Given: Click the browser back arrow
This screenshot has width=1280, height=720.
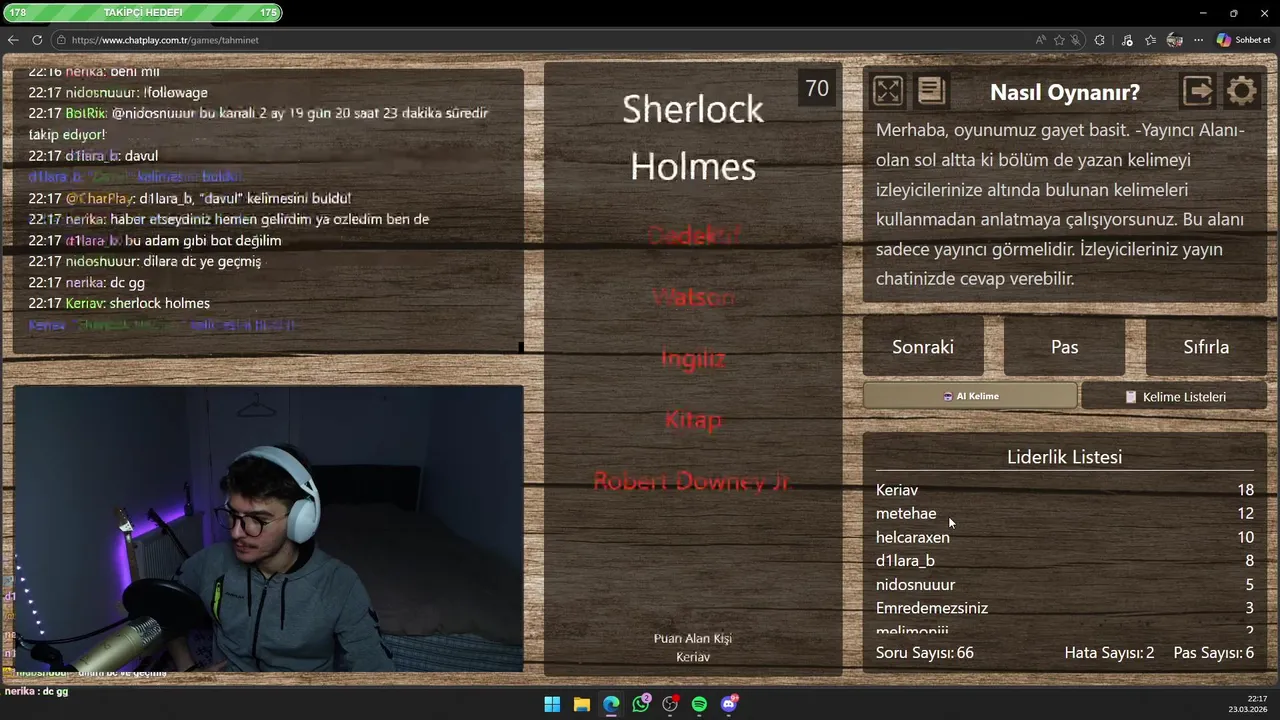Looking at the screenshot, I should (13, 40).
